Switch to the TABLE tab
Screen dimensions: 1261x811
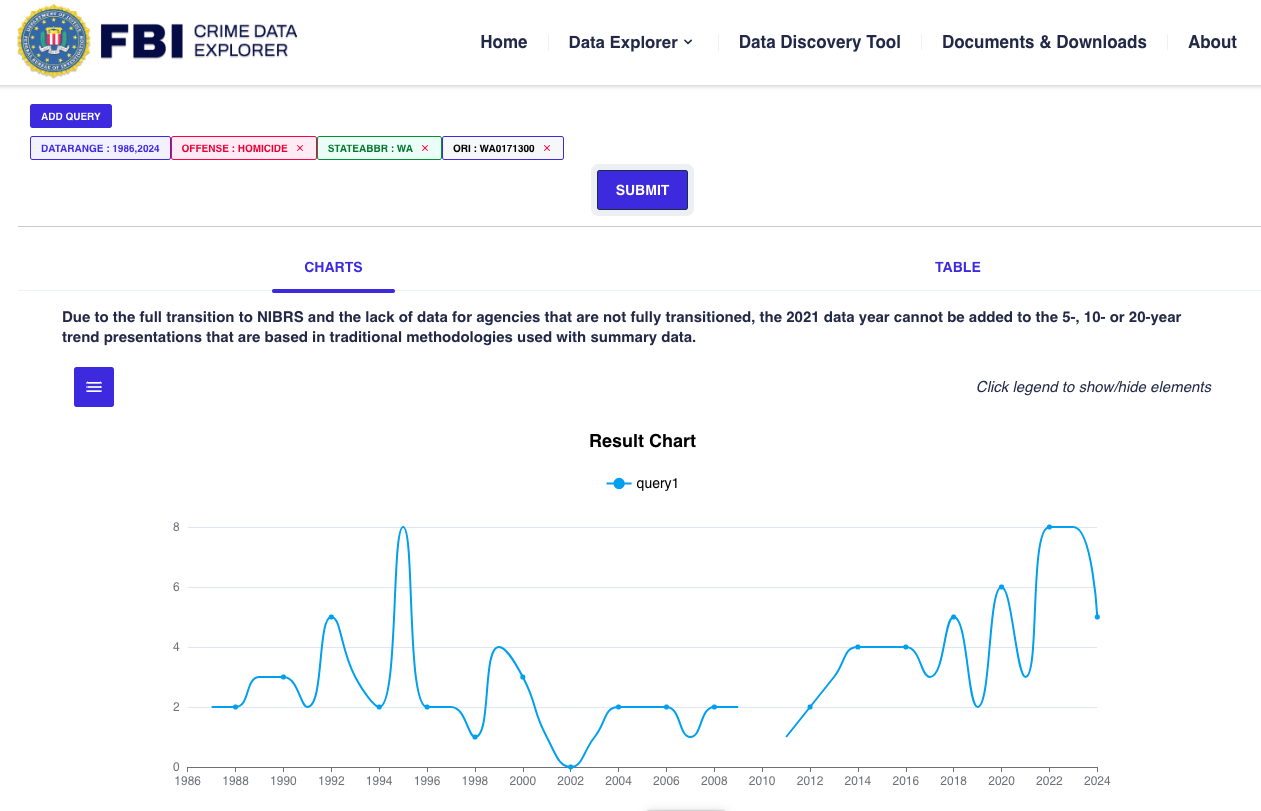coord(957,267)
